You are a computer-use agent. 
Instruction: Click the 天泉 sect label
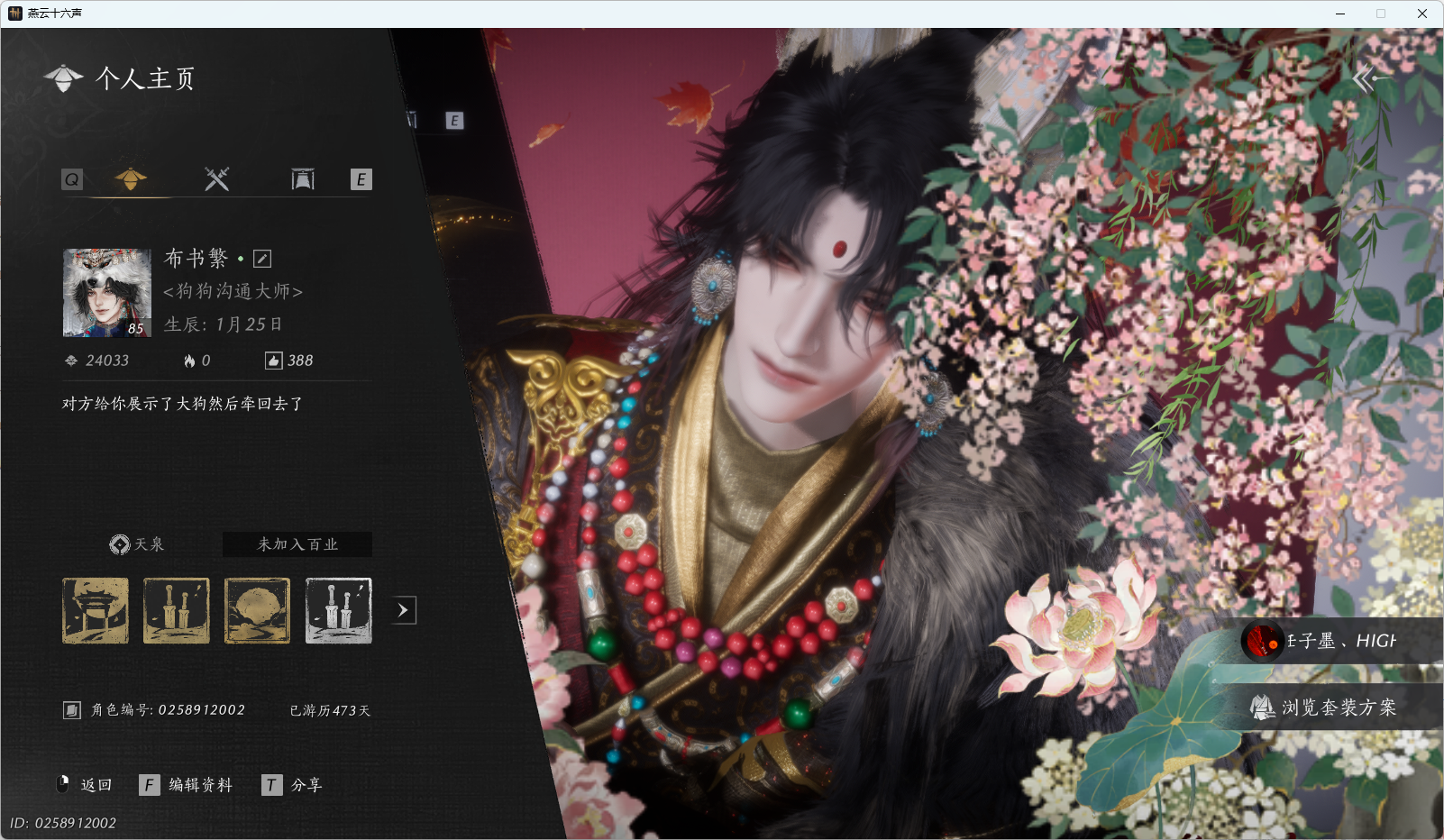150,544
